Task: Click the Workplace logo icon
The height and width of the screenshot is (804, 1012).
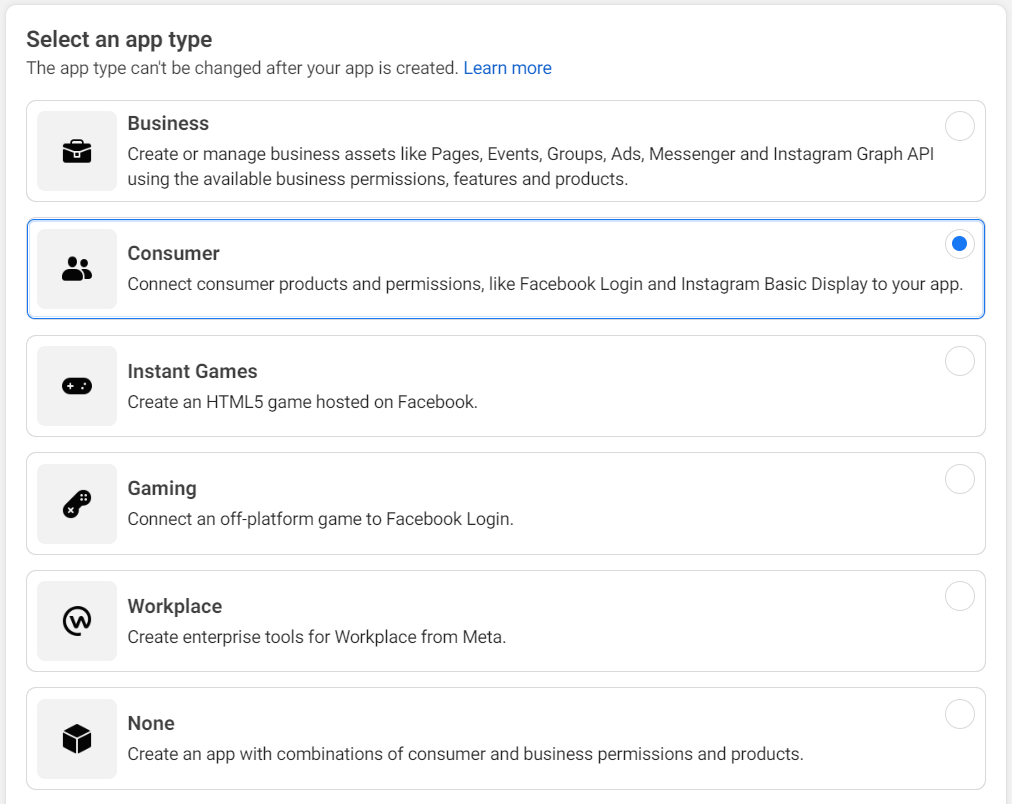Action: (77, 621)
